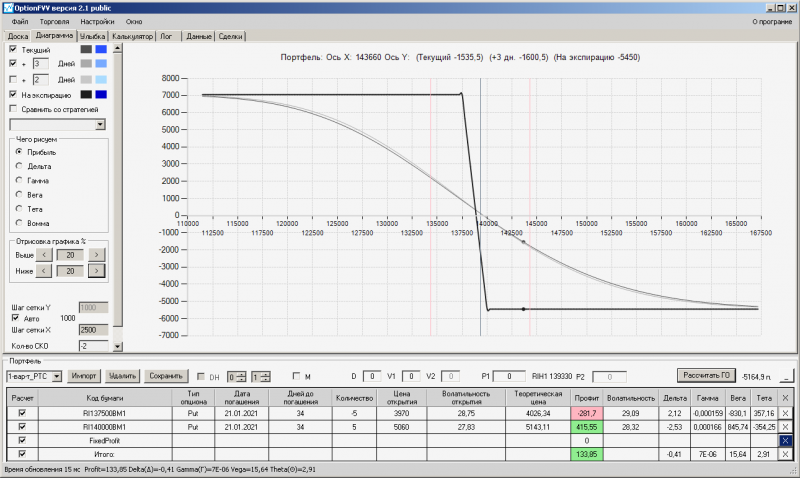Uncheck Расчет for RI140000BM1 row
This screenshot has height=478, width=800.
click(x=22, y=426)
